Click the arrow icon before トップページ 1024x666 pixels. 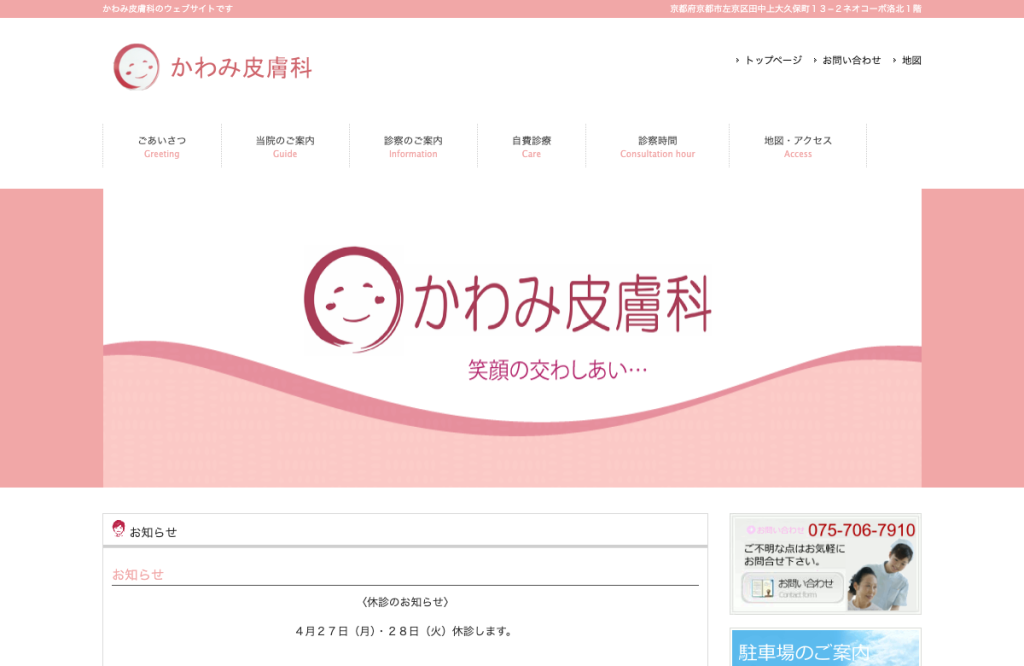(737, 60)
